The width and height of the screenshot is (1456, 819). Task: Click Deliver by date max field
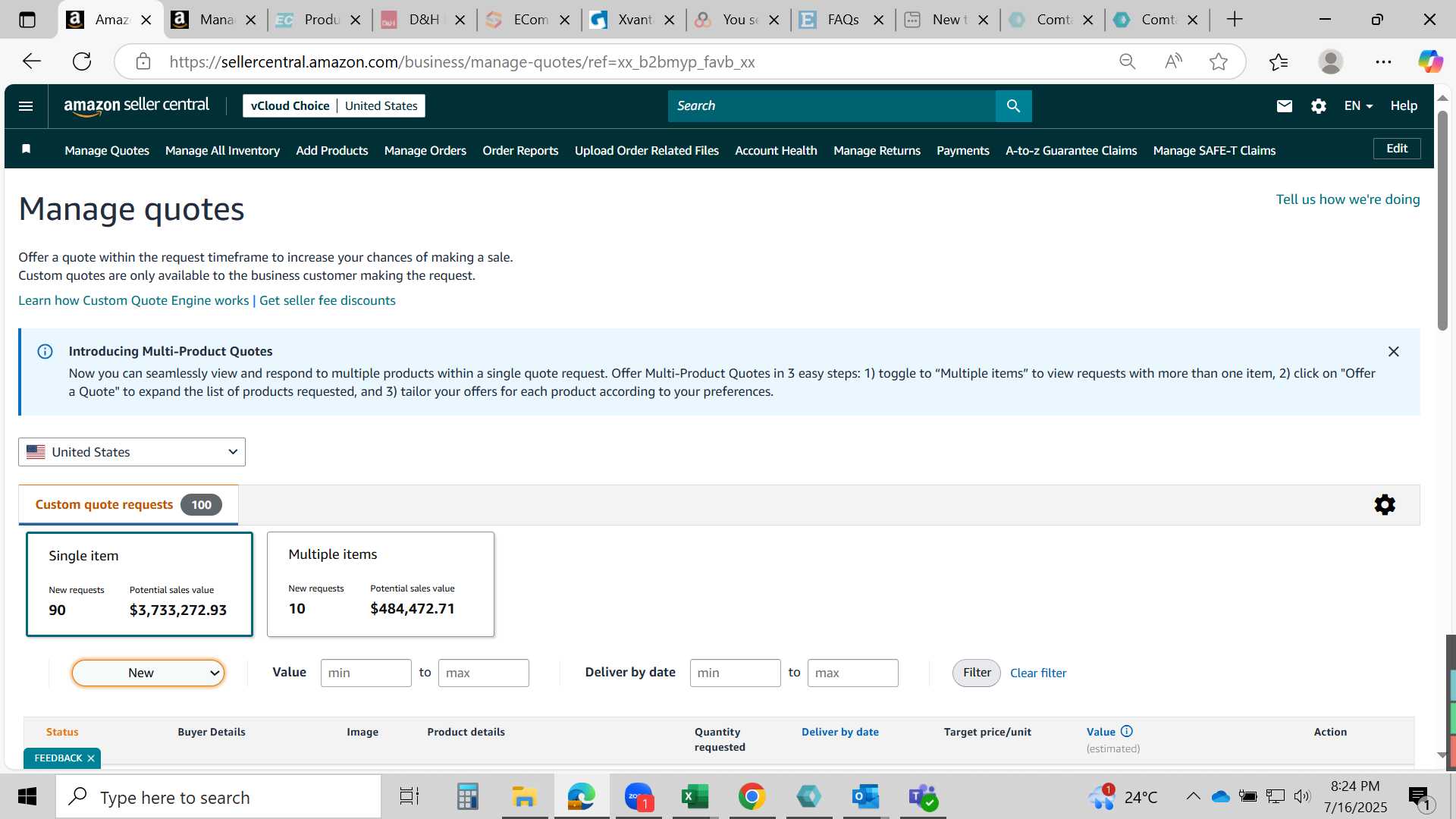[x=852, y=673]
